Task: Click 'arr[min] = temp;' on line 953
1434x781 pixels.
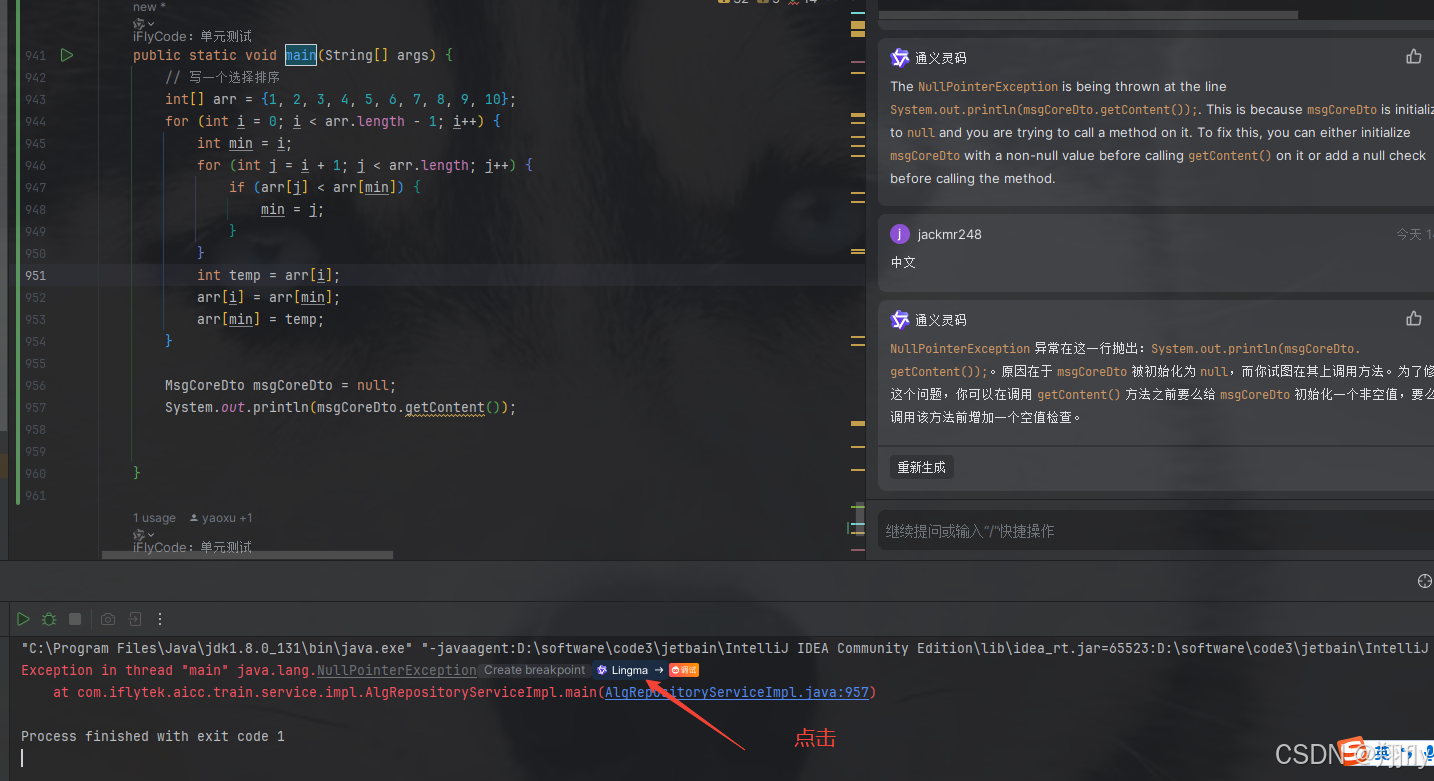Action: coord(261,319)
